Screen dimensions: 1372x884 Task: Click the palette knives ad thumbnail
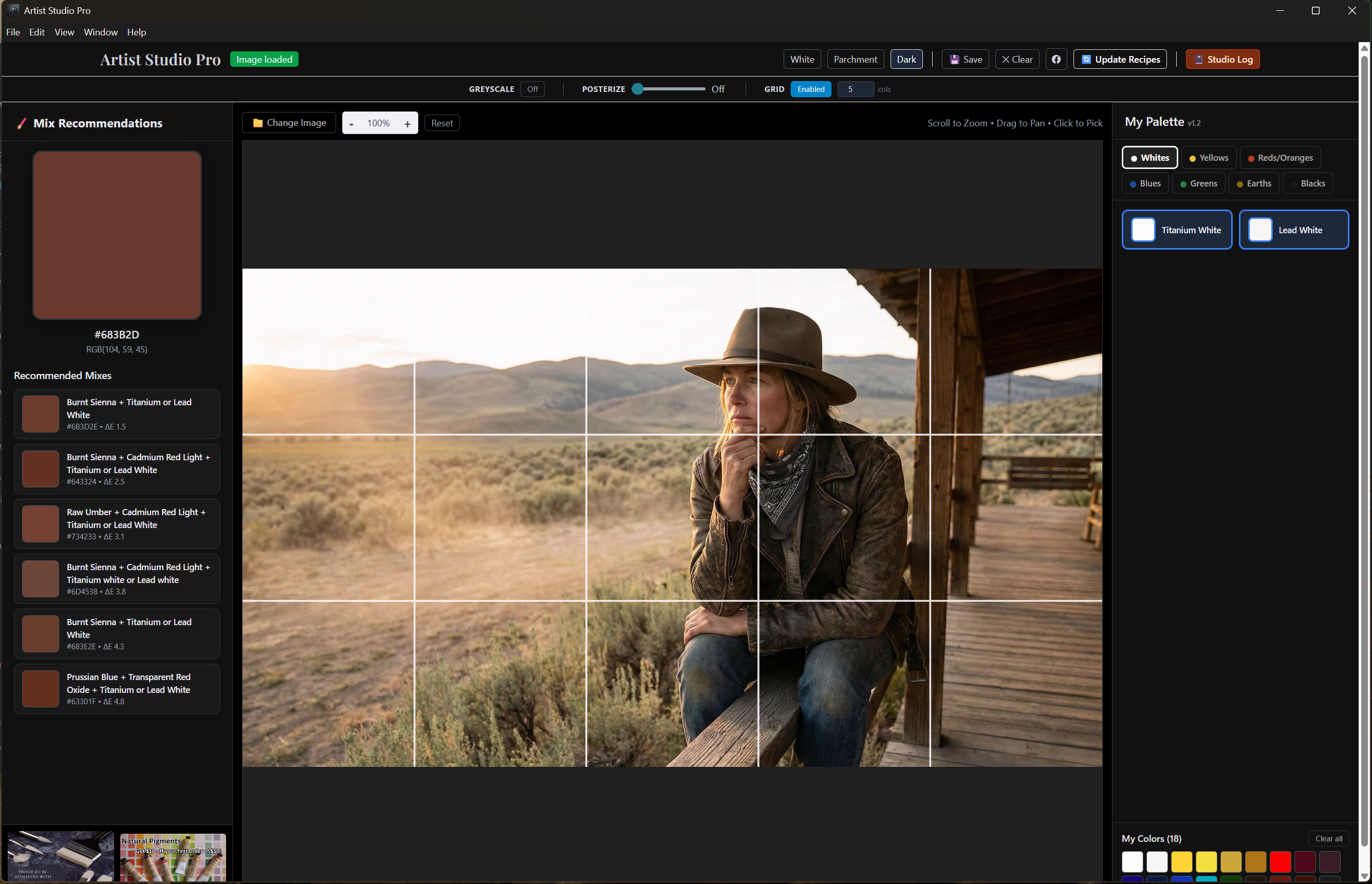(x=61, y=856)
